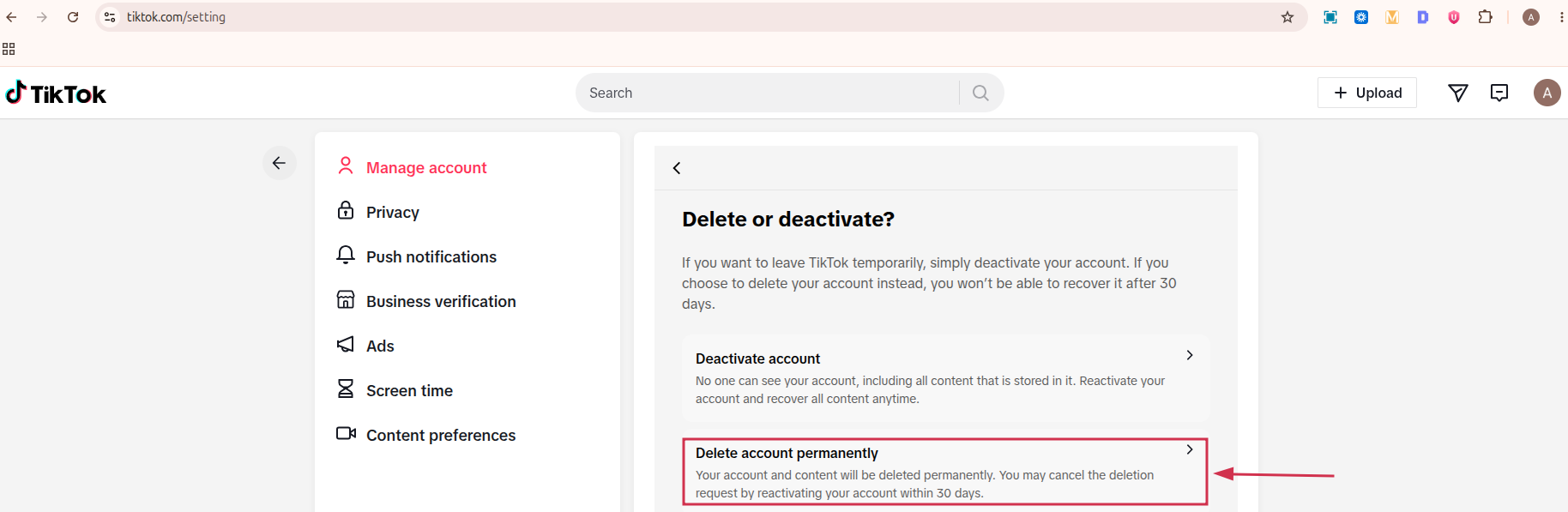
Task: Open the Chrome three-dot menu
Action: (1561, 17)
